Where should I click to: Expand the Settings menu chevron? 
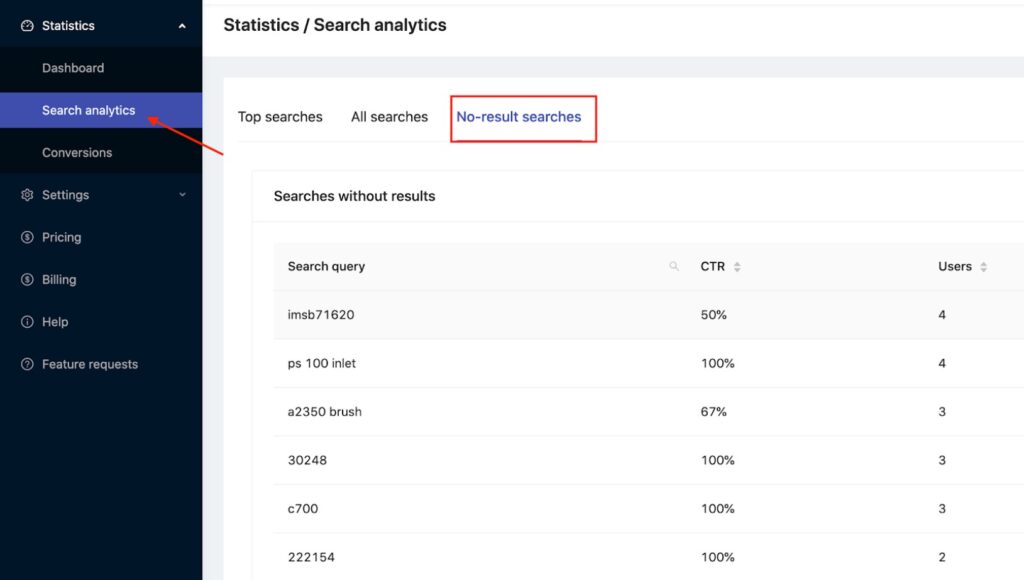(182, 195)
